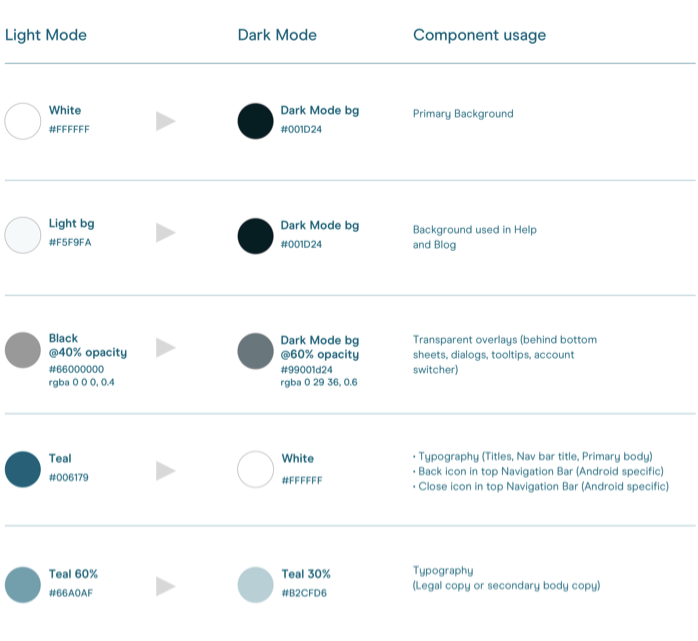Pick the Black 40% opacity gray swatch
The image size is (698, 641).
23,349
